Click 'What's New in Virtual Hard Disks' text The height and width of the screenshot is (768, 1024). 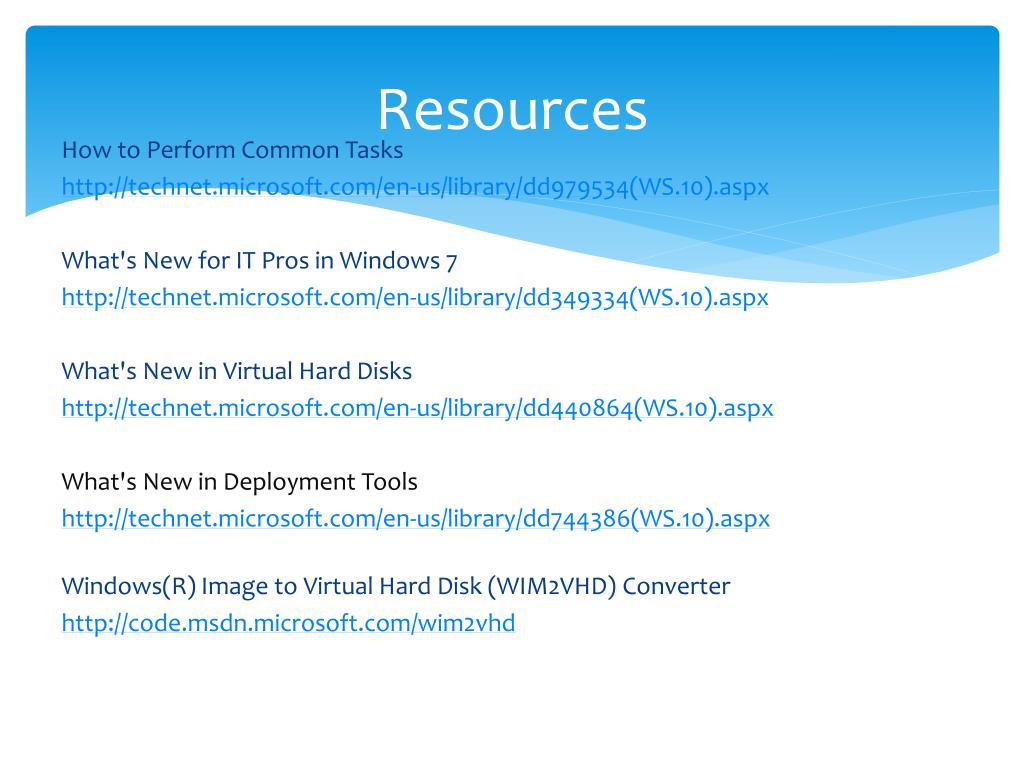point(236,371)
